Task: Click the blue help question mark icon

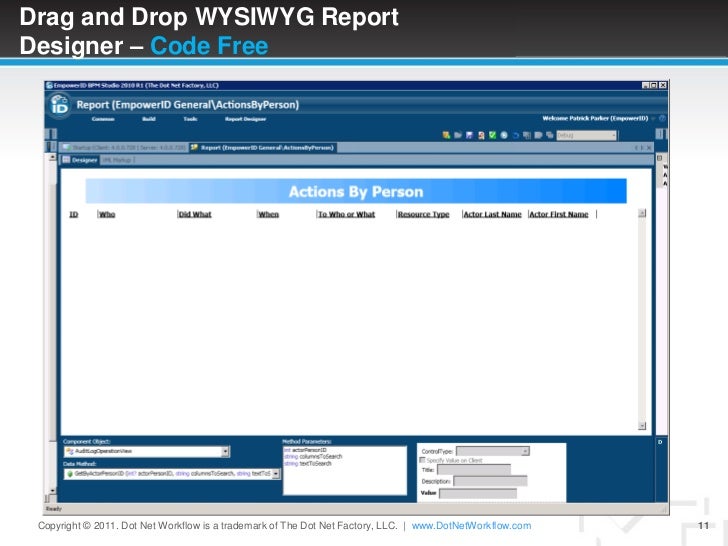Action: (663, 118)
